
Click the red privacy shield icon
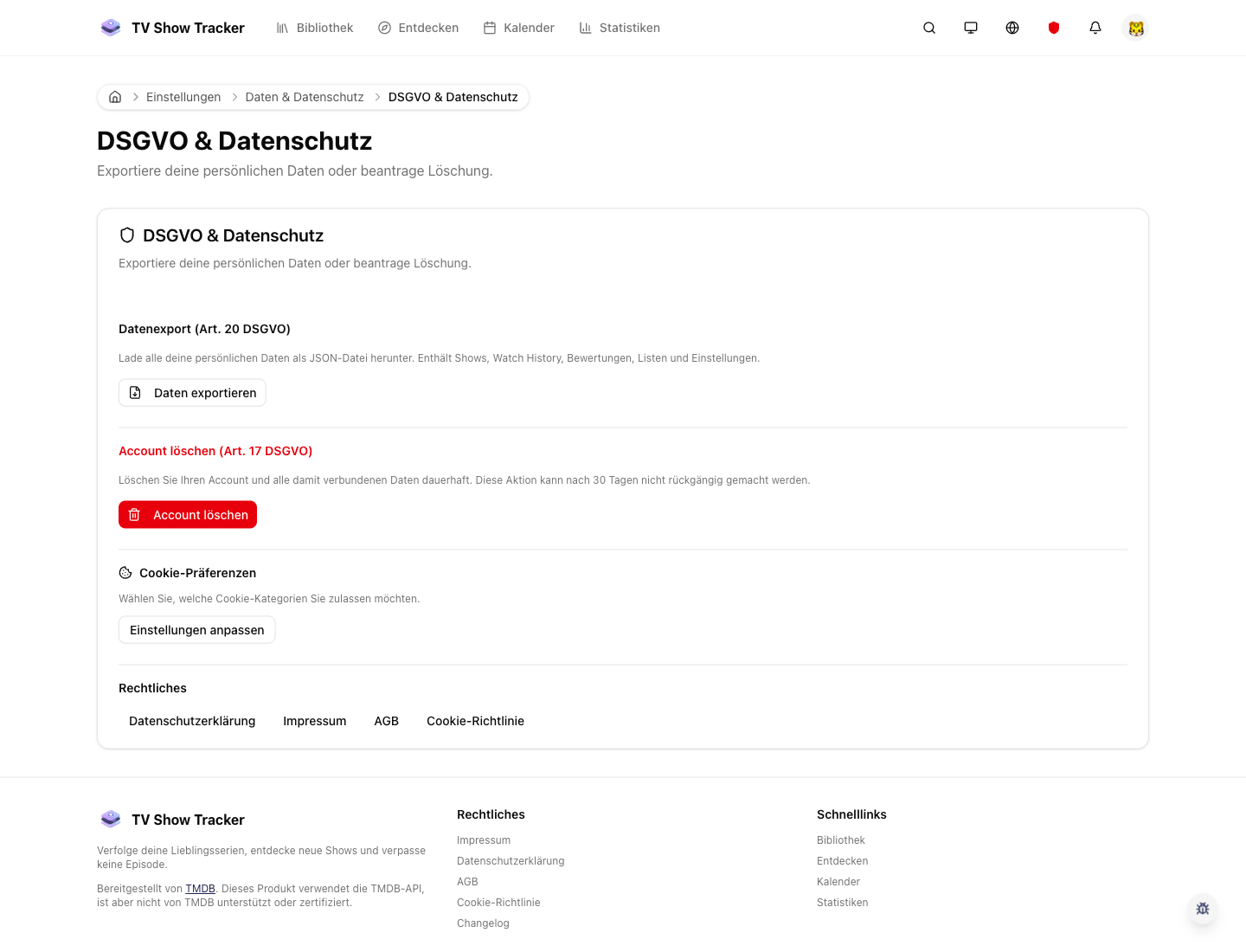(x=1054, y=28)
